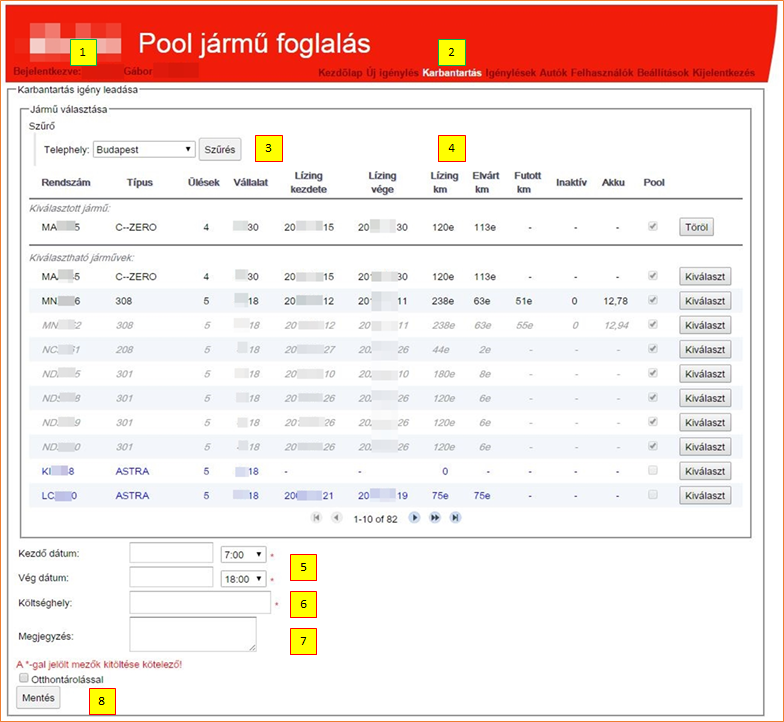Click the Mentés save button

point(38,698)
